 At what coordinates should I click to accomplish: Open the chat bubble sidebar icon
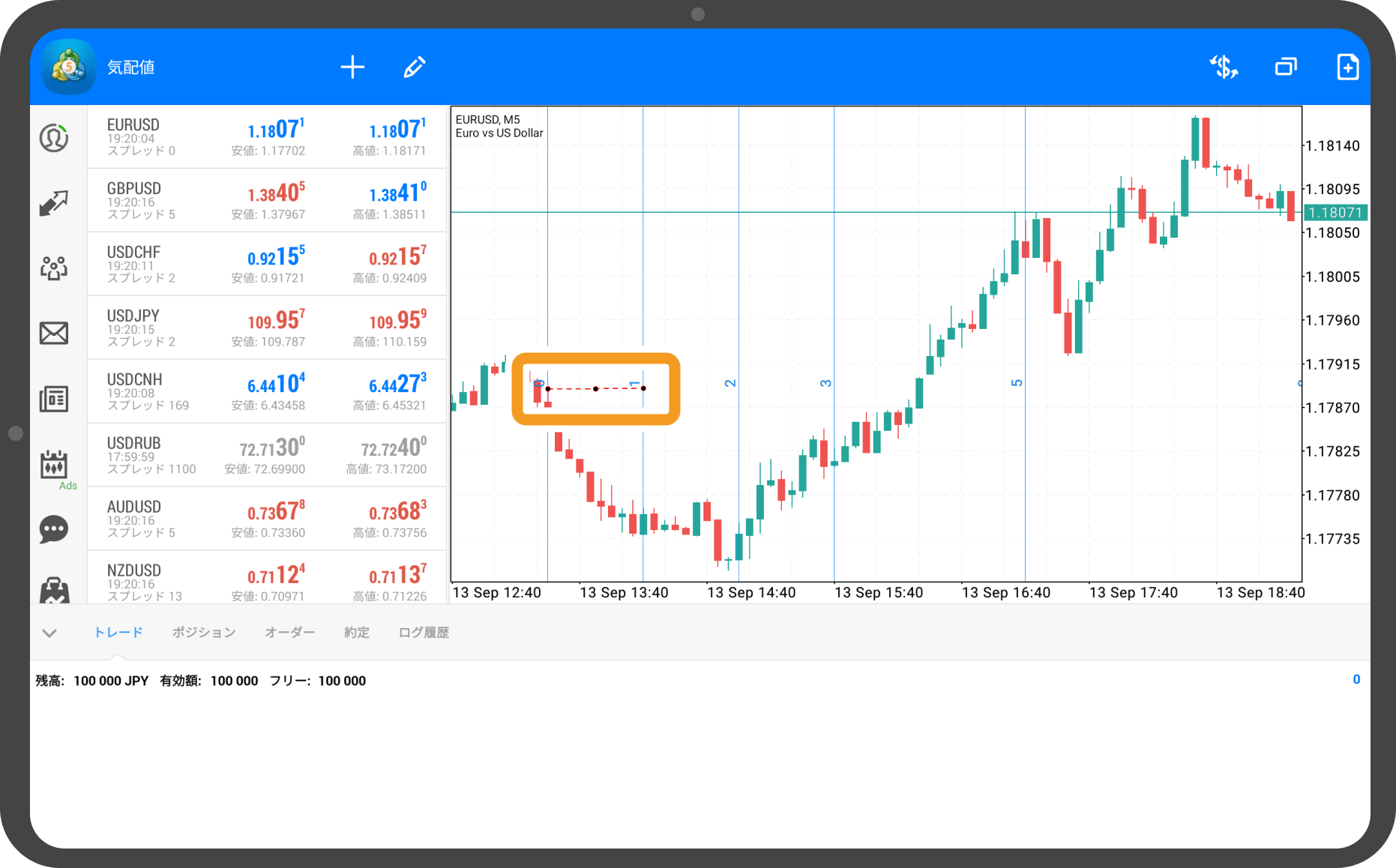54,529
